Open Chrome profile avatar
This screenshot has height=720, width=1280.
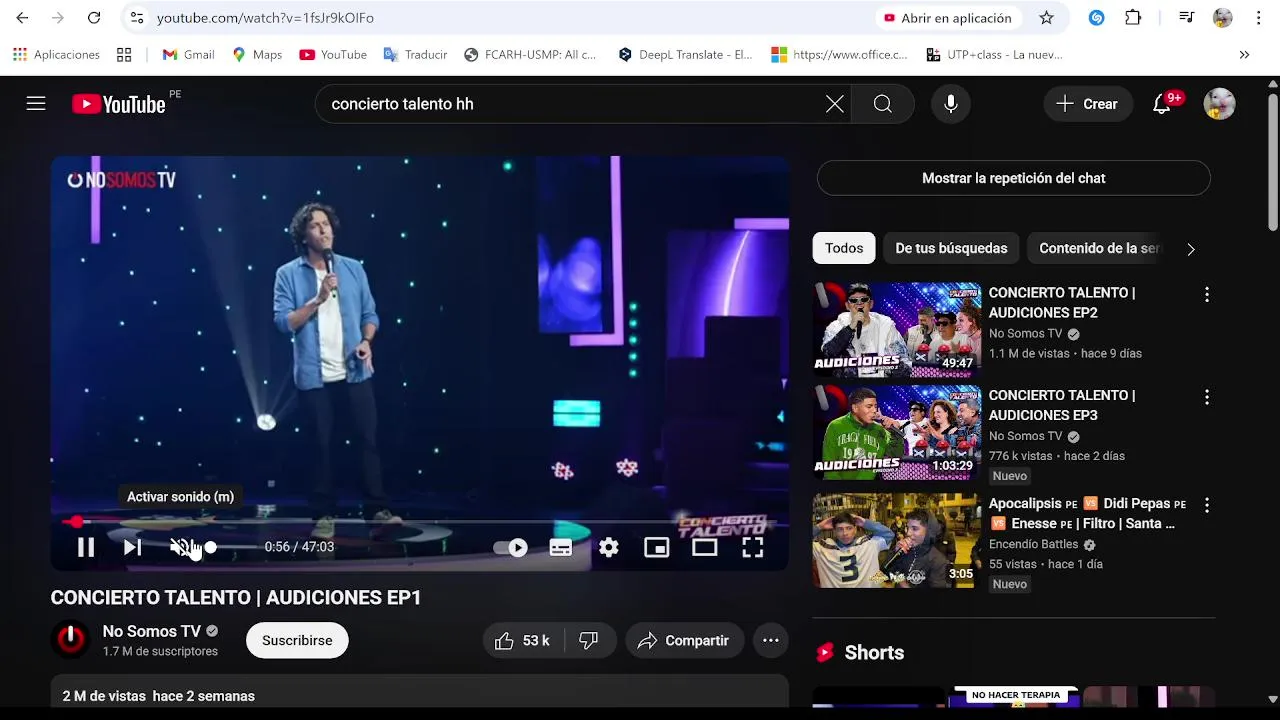coord(1222,18)
